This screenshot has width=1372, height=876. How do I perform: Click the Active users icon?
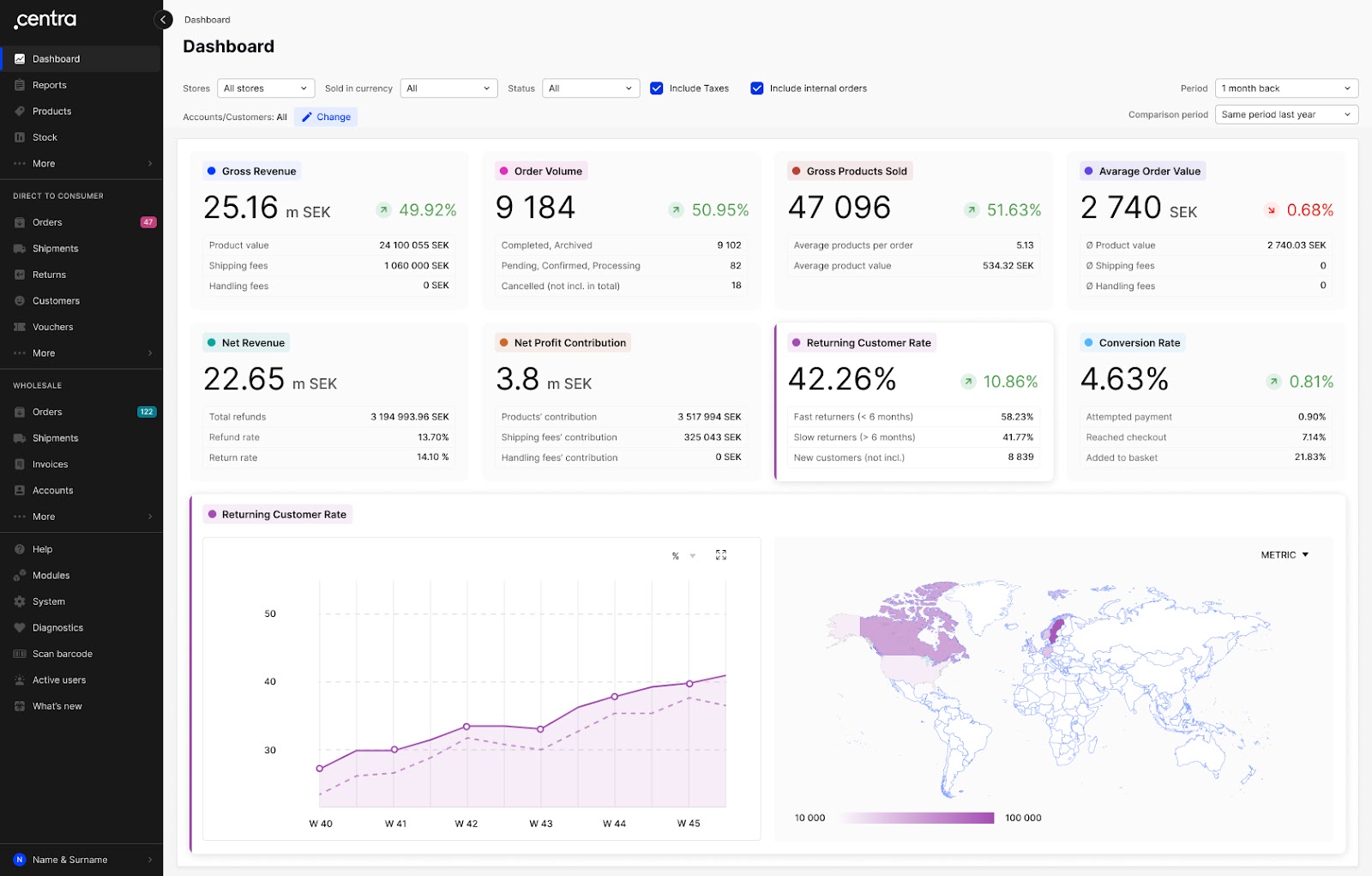pos(20,680)
